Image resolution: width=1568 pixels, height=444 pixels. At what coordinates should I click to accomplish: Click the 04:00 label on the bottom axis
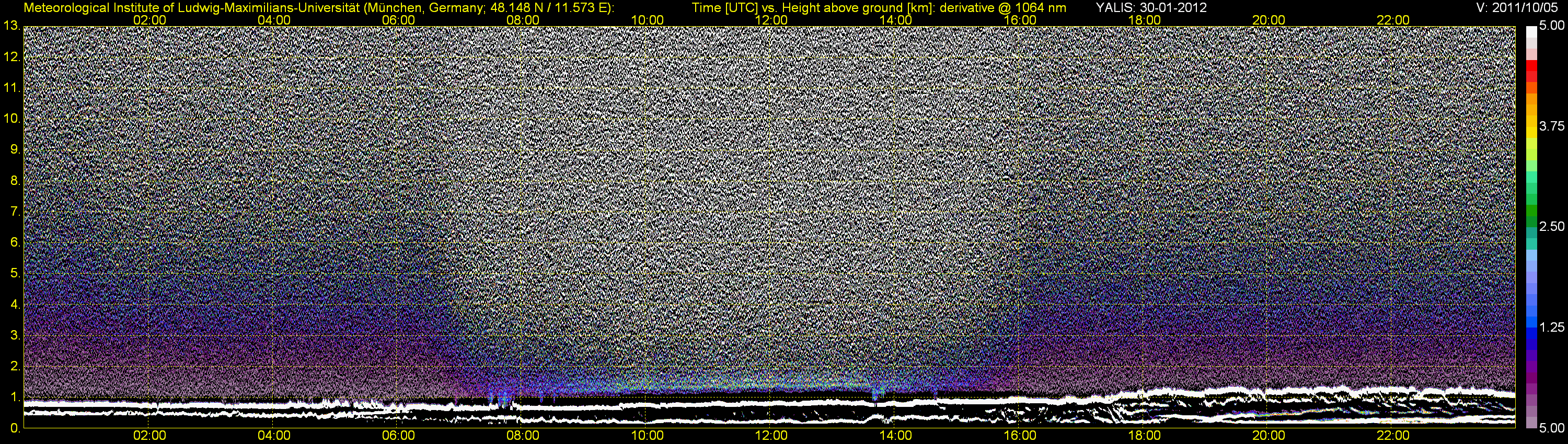click(274, 436)
